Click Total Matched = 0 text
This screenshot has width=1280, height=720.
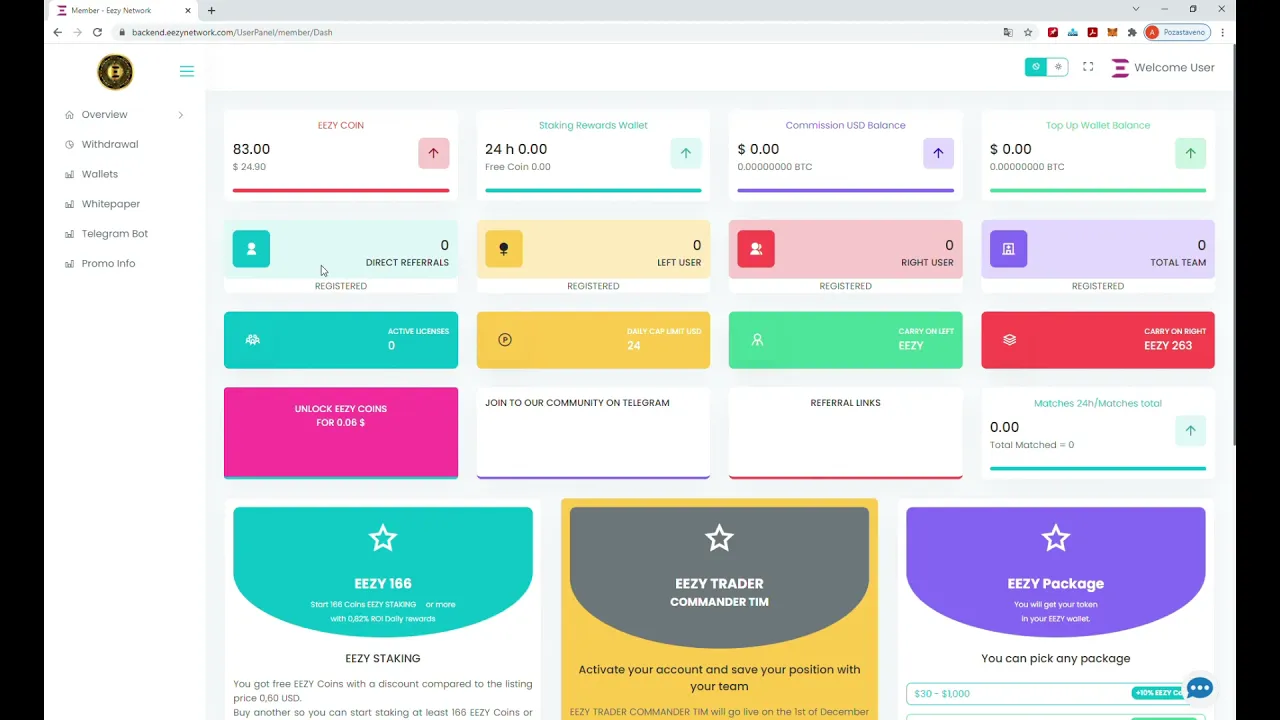[1032, 445]
